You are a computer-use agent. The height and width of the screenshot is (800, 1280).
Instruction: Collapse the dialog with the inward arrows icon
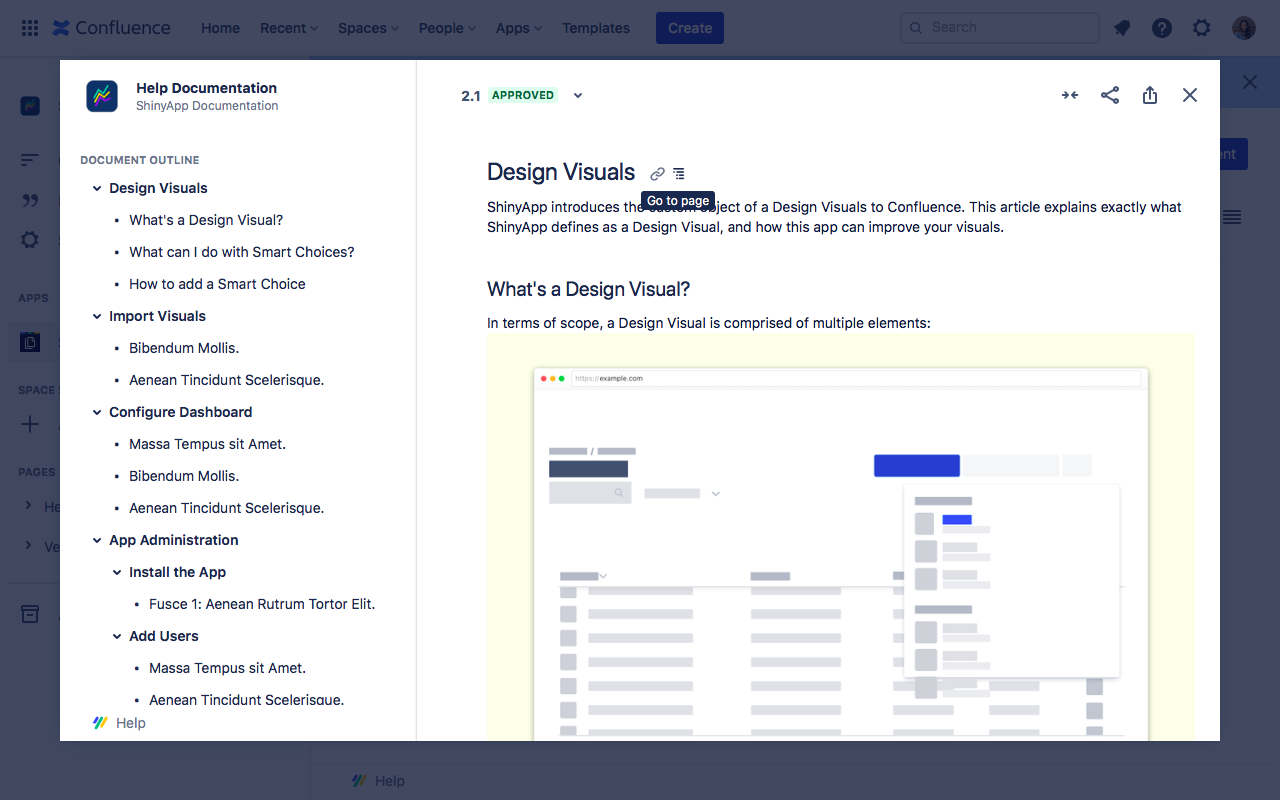coord(1069,94)
